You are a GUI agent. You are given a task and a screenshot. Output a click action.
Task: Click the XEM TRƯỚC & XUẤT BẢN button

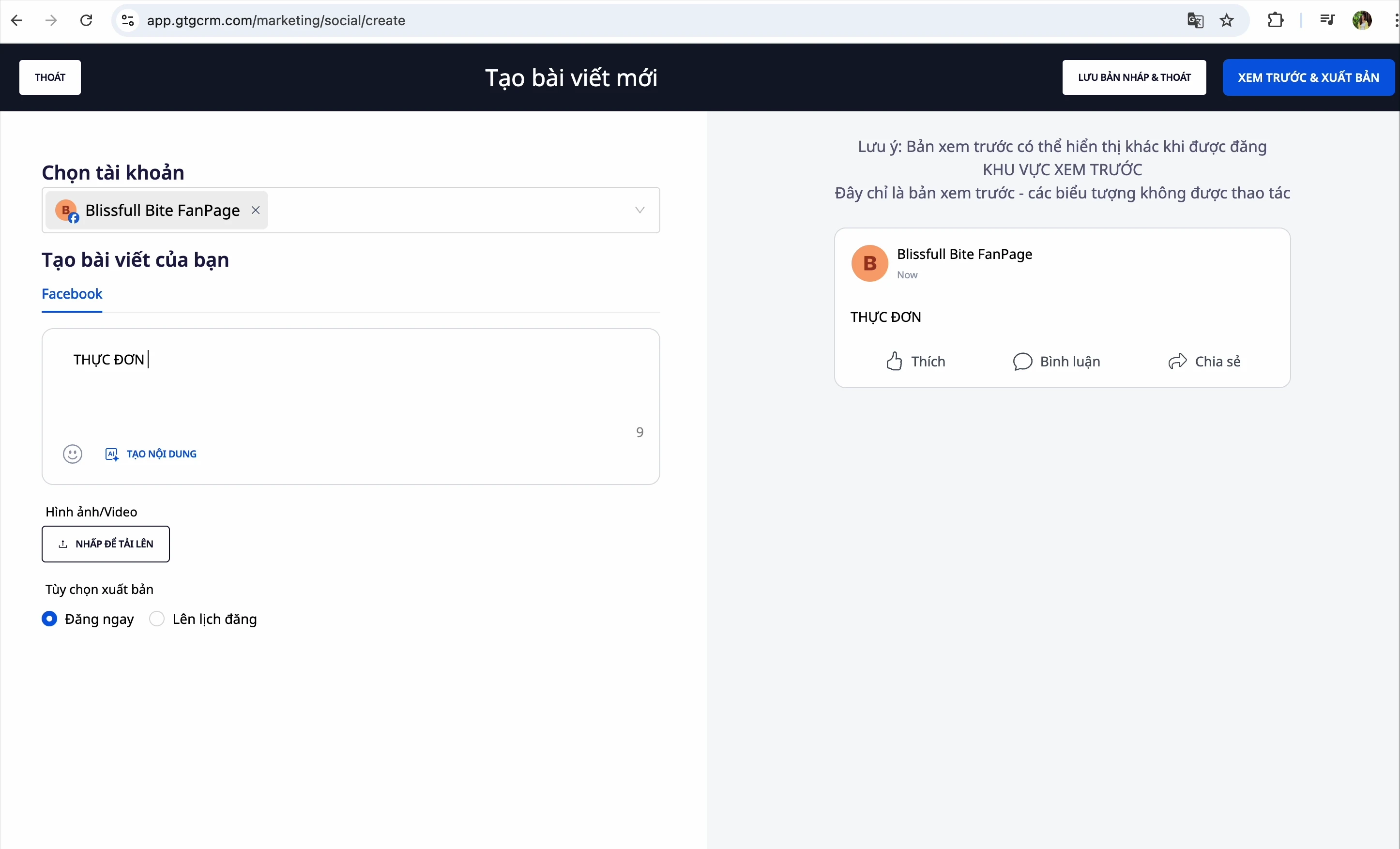(x=1309, y=77)
